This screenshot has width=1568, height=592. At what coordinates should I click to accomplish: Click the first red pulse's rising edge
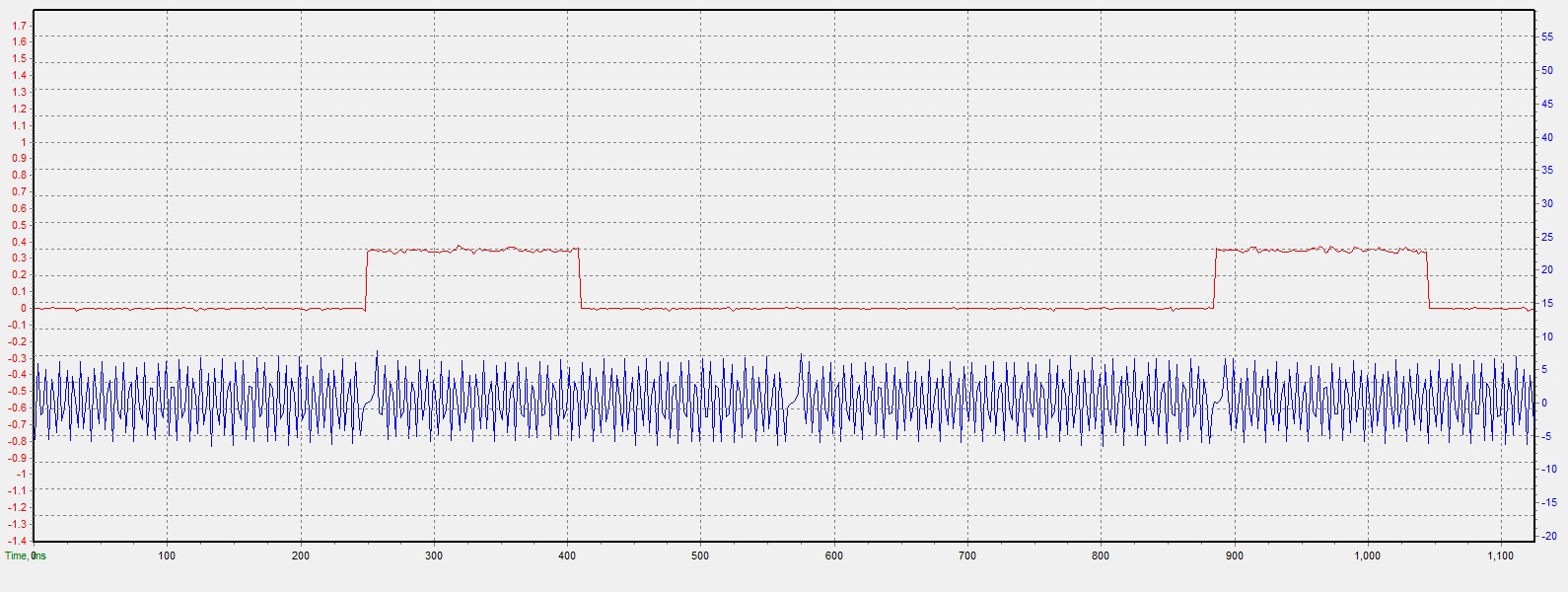point(367,279)
